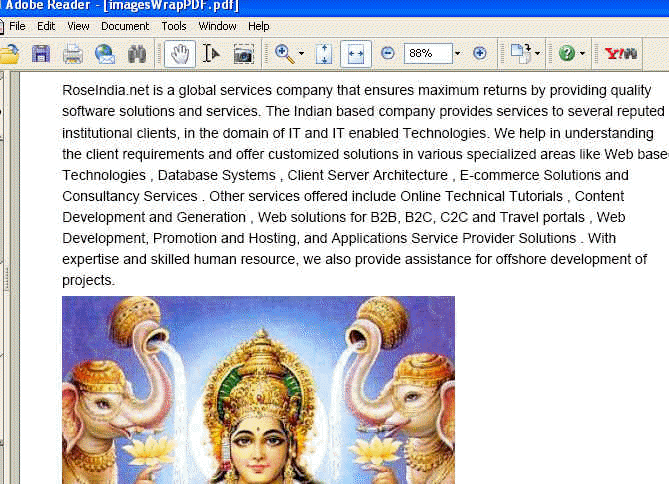
Task: Click the rotate pages icon
Action: (x=521, y=54)
